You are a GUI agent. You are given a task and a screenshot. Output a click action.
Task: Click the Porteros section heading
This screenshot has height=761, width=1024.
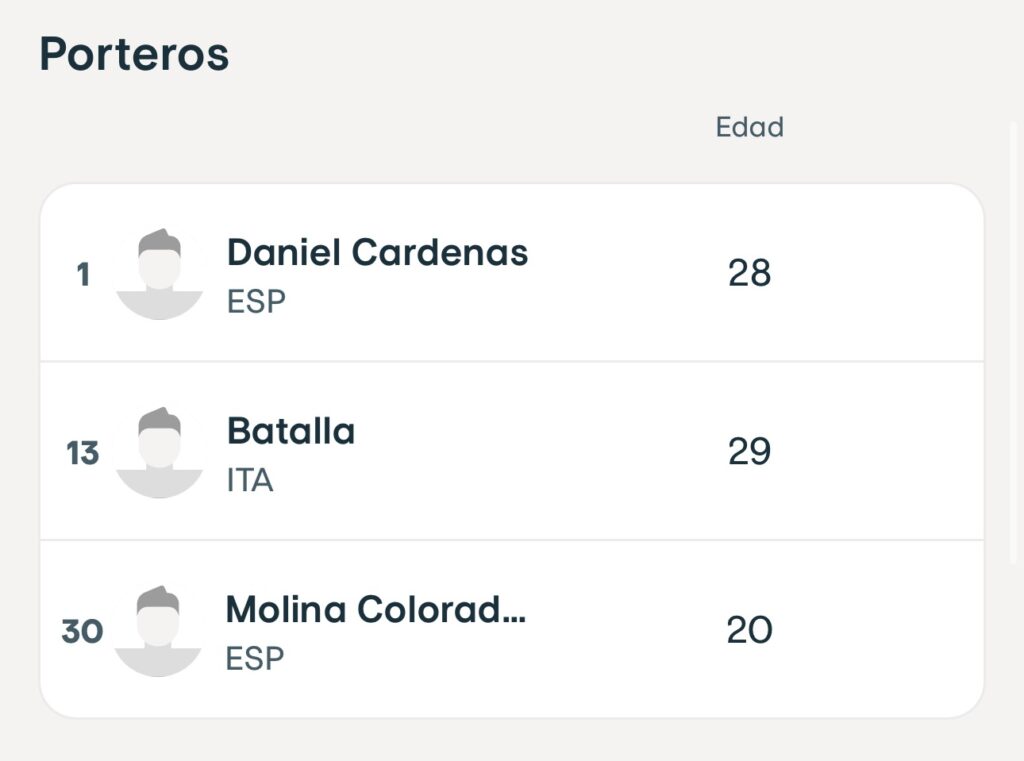coord(134,54)
